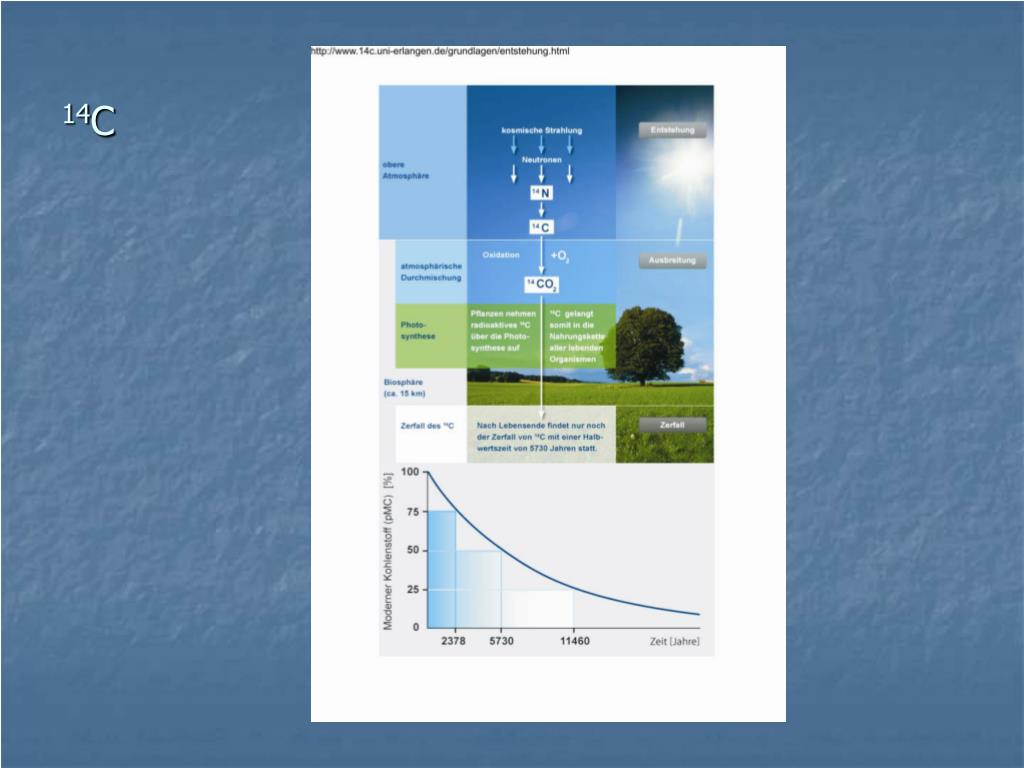Click the Zerfall button
This screenshot has width=1024, height=768.
(672, 425)
